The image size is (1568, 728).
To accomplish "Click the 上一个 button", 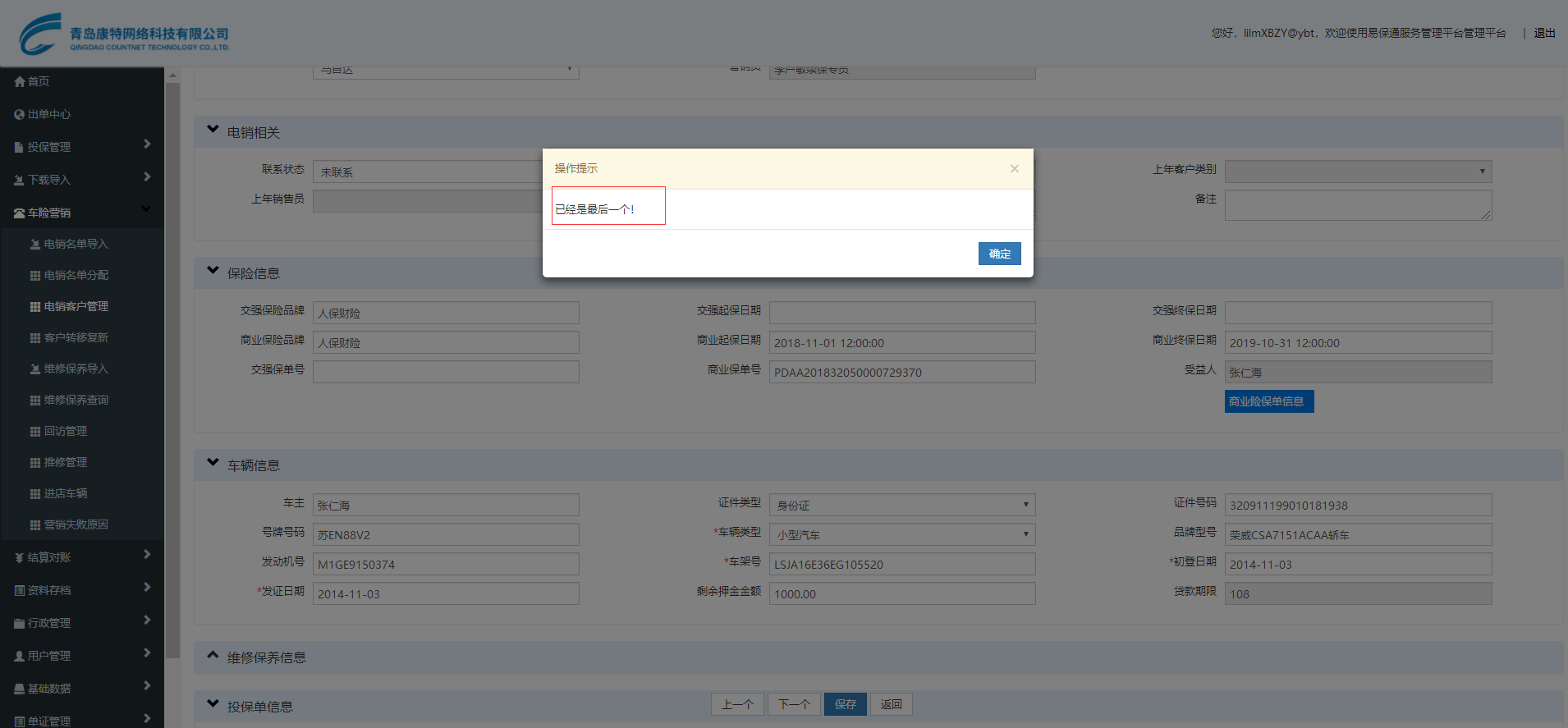I will click(x=737, y=704).
